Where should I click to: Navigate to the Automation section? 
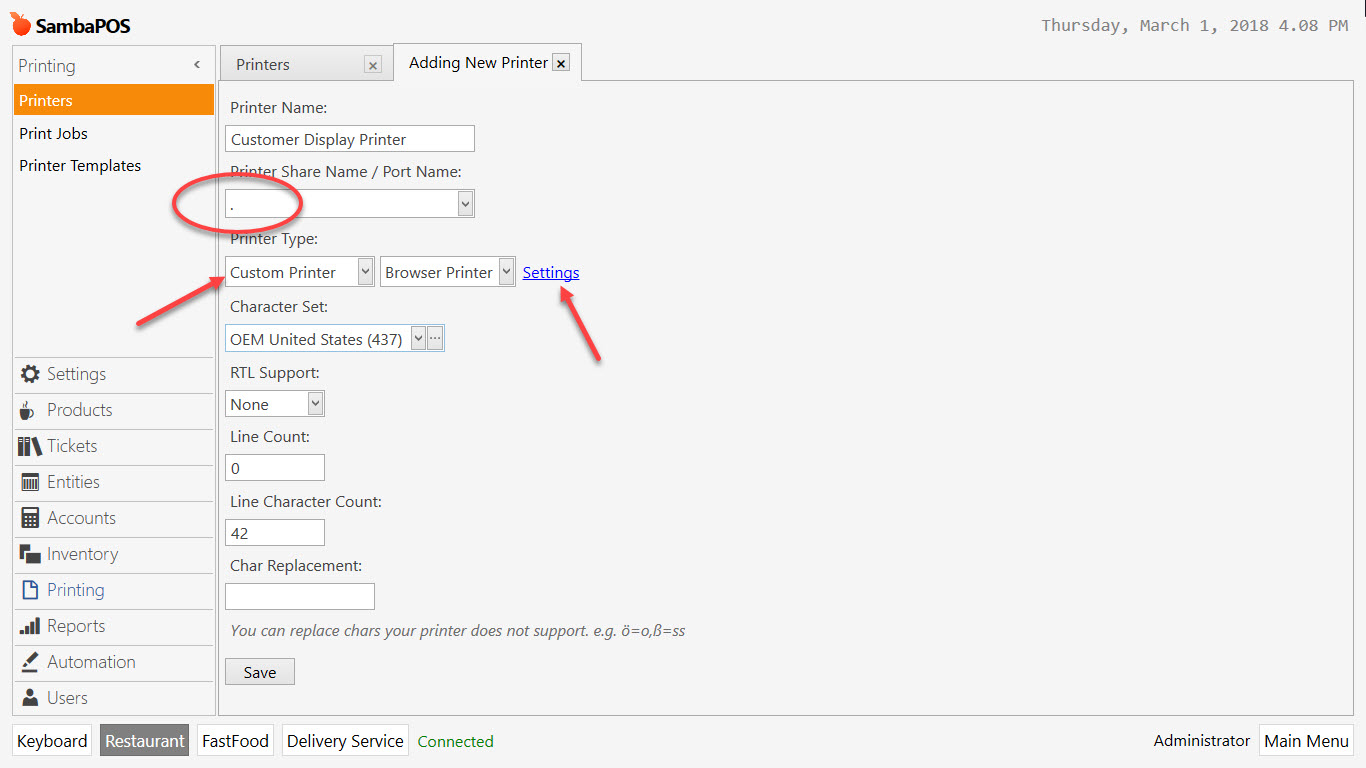tap(91, 662)
